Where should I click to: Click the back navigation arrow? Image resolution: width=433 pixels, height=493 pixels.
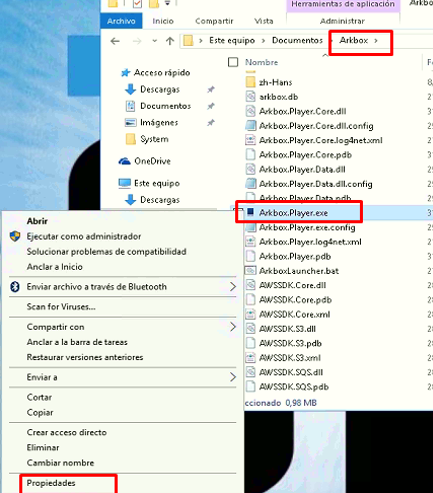point(115,41)
